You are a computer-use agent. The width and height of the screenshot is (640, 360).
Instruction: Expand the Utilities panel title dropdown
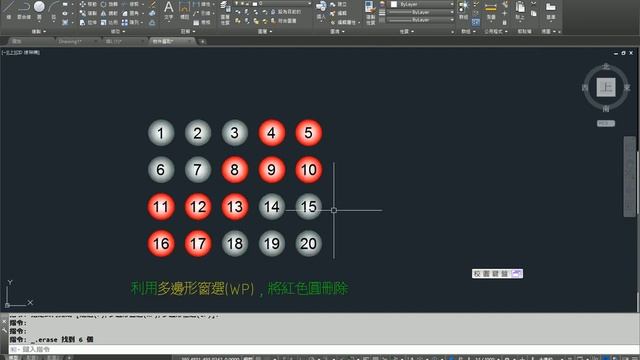[496, 31]
